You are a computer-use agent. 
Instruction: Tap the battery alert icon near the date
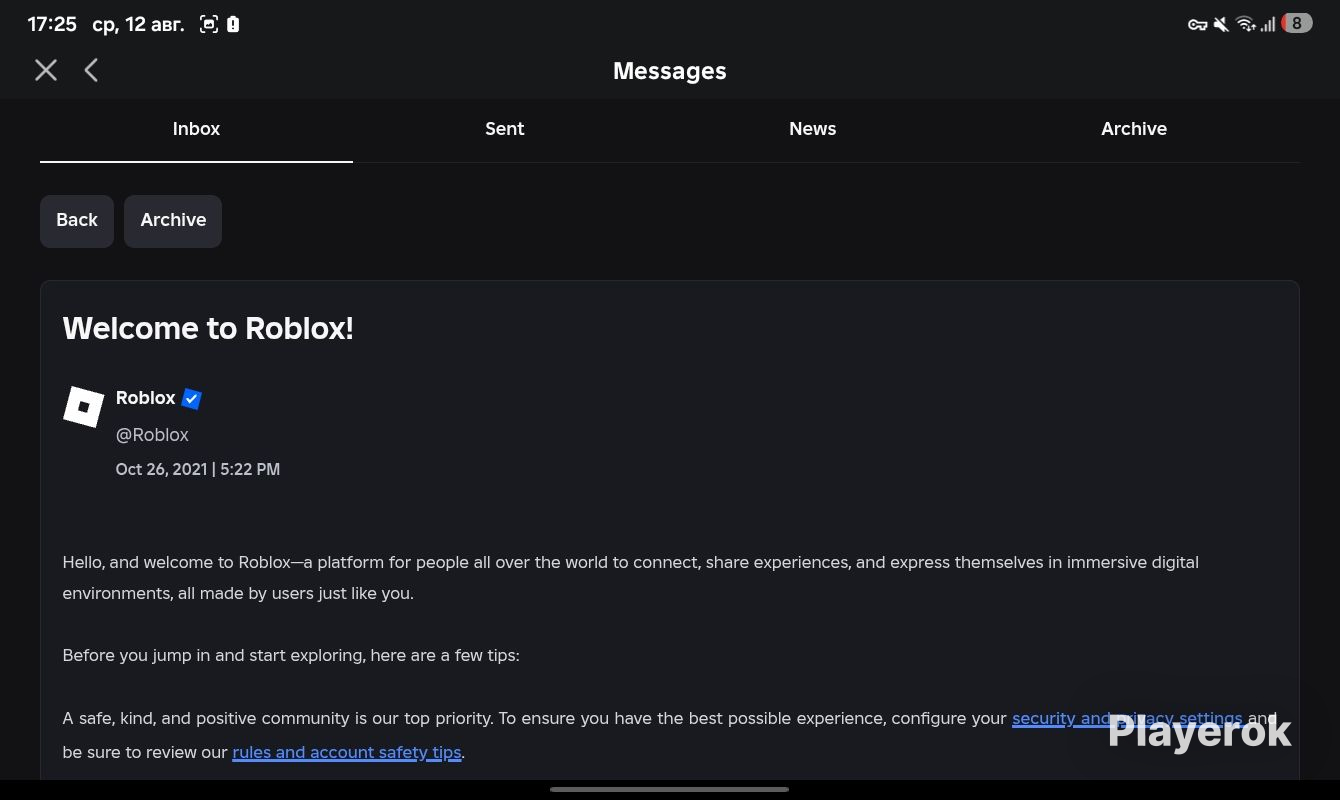click(x=233, y=24)
